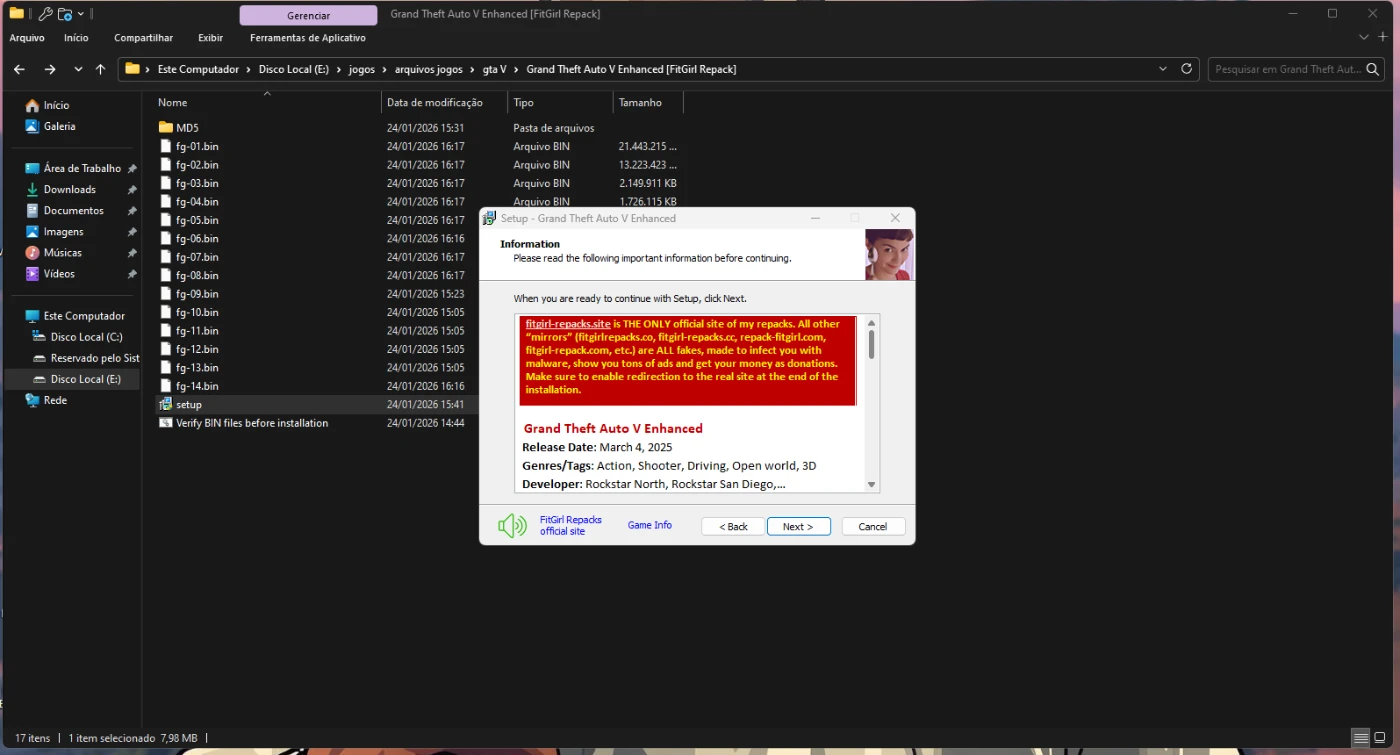Select the MD5 folder icon

tap(166, 128)
